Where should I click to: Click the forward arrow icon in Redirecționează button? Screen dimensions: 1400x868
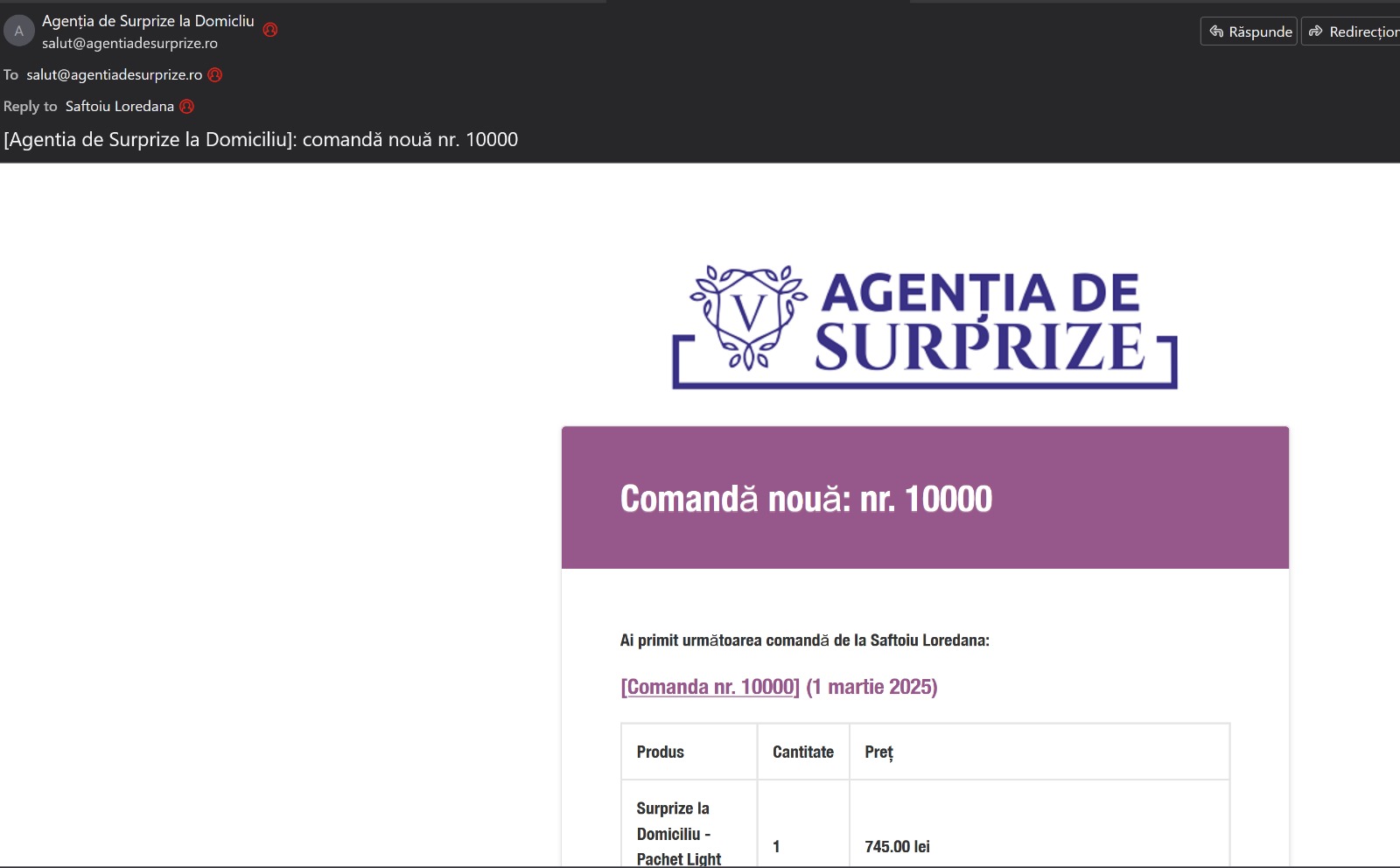[1316, 31]
